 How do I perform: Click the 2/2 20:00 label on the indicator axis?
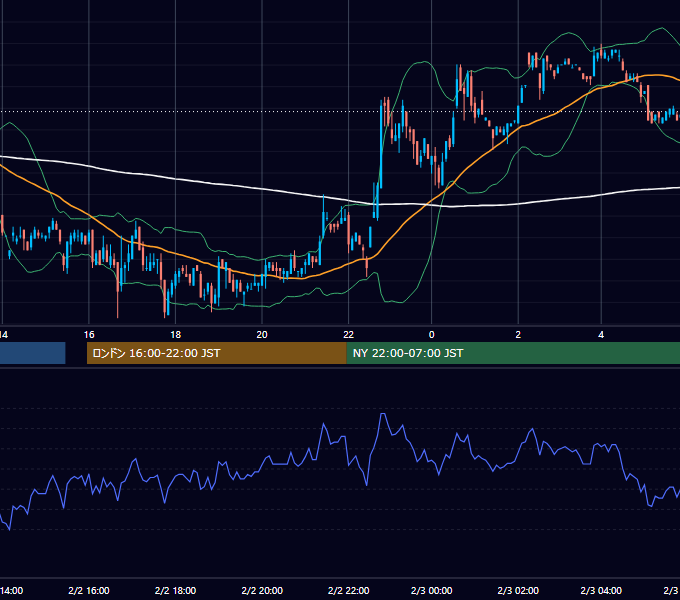pyautogui.click(x=262, y=590)
